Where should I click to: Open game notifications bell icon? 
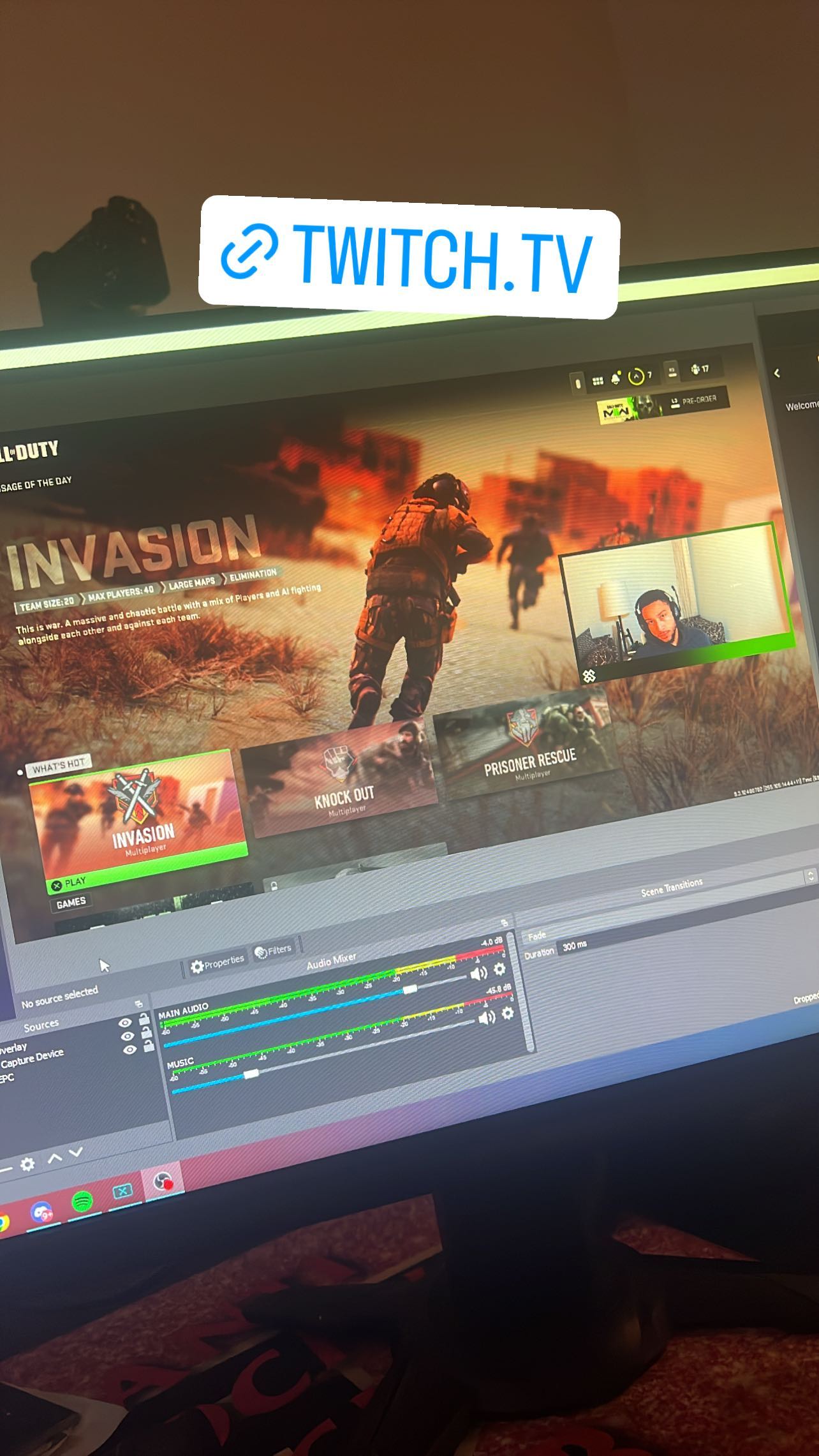(616, 379)
